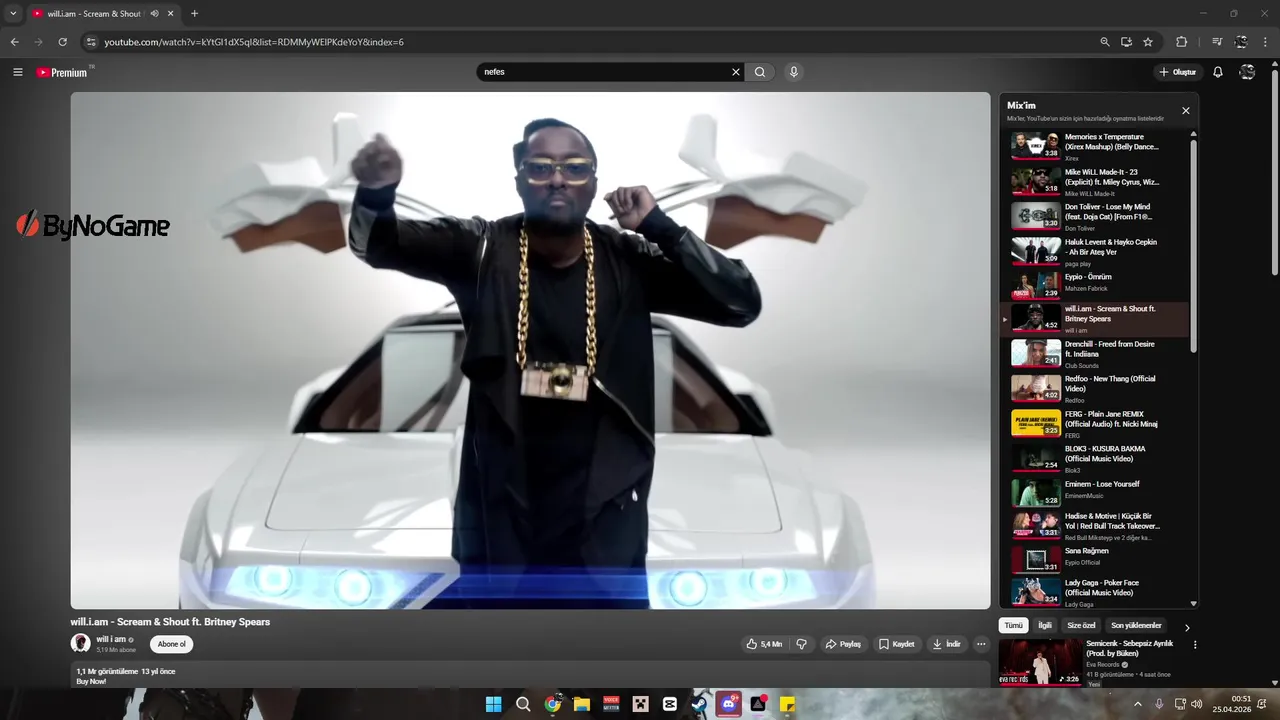The width and height of the screenshot is (1280, 720).
Task: Start voice search with microphone icon
Action: [793, 72]
